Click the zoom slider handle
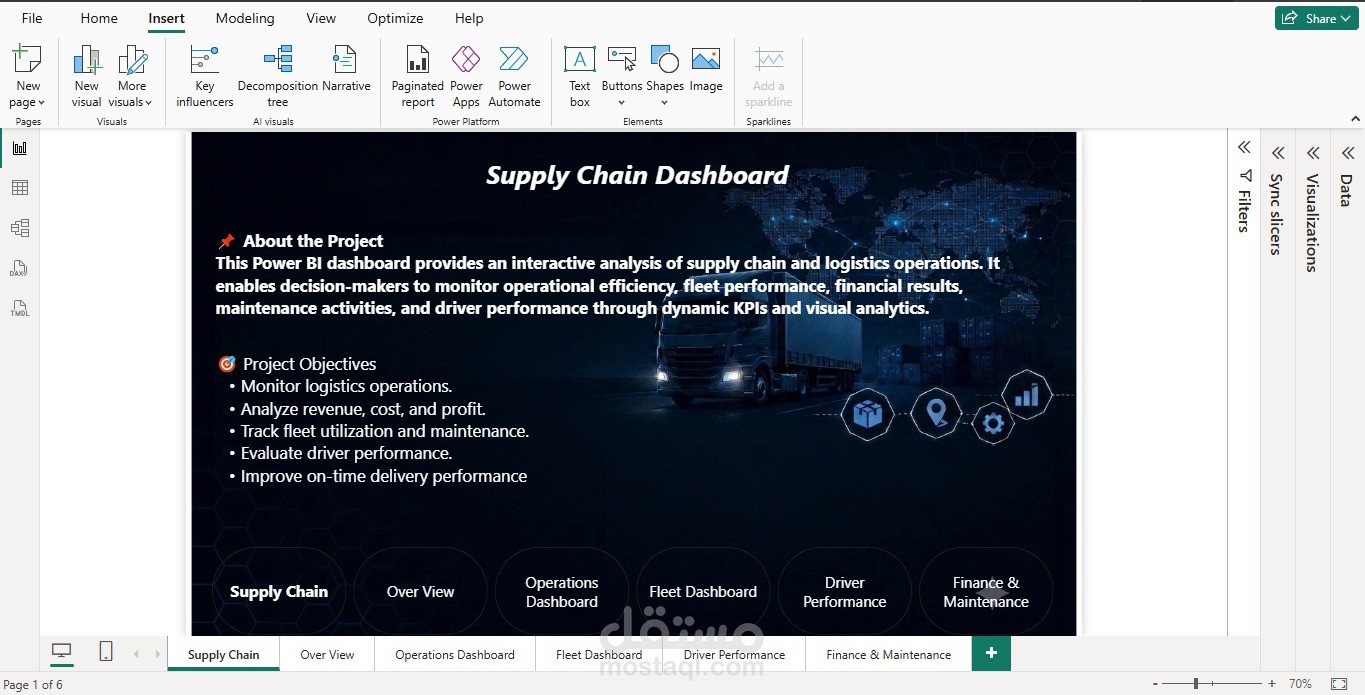This screenshot has width=1365, height=695. pyautogui.click(x=1196, y=684)
